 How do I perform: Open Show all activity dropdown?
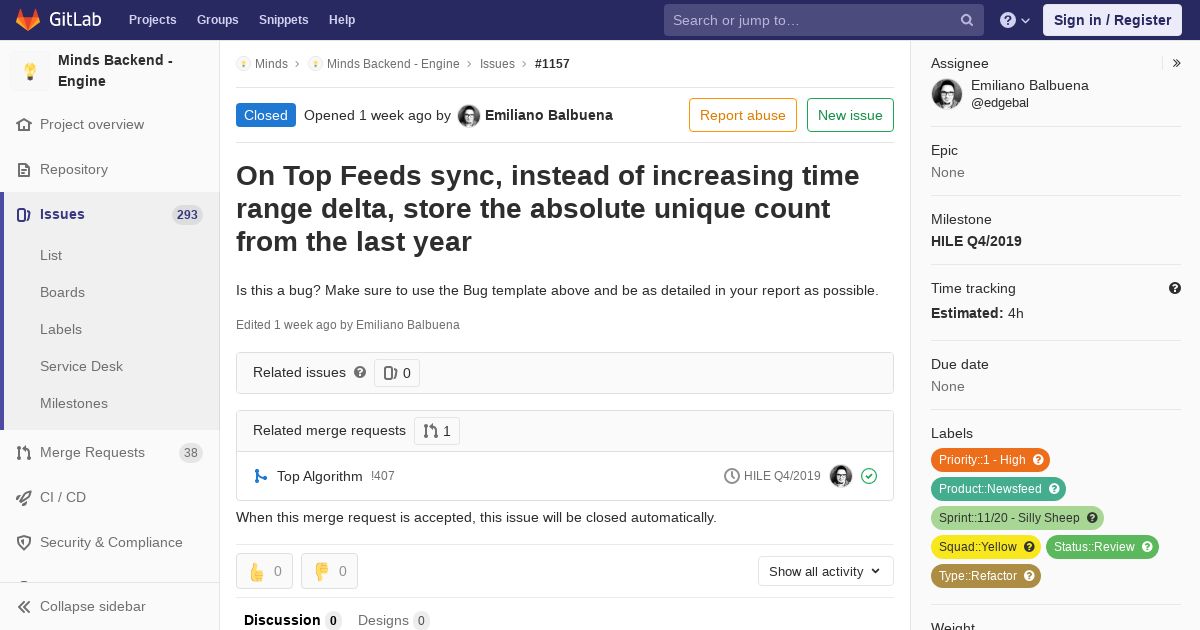click(825, 571)
